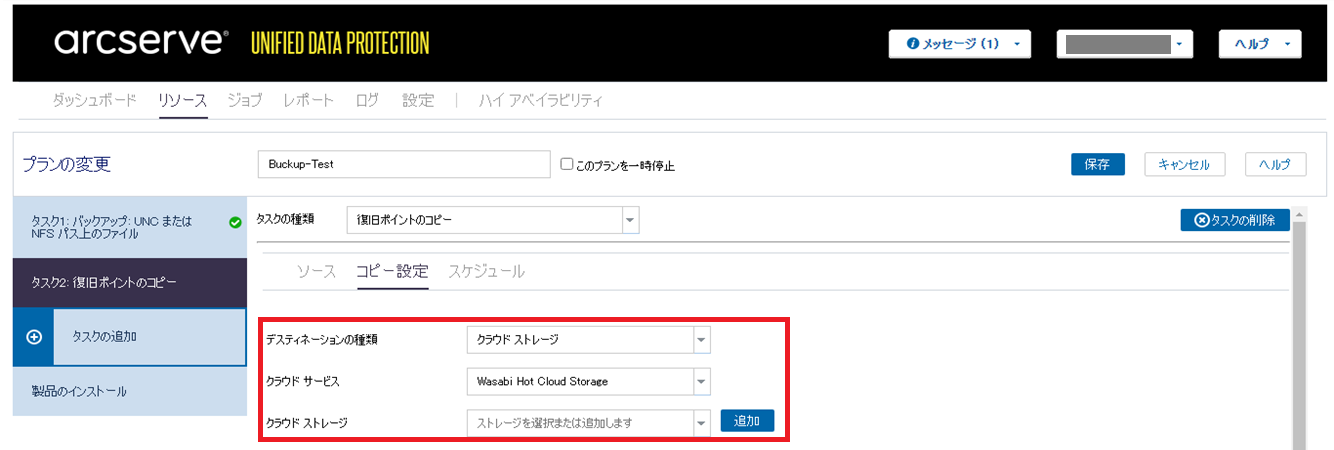This screenshot has height=450, width=1334.
Task: Click the キャンセル button
Action: click(x=1184, y=164)
